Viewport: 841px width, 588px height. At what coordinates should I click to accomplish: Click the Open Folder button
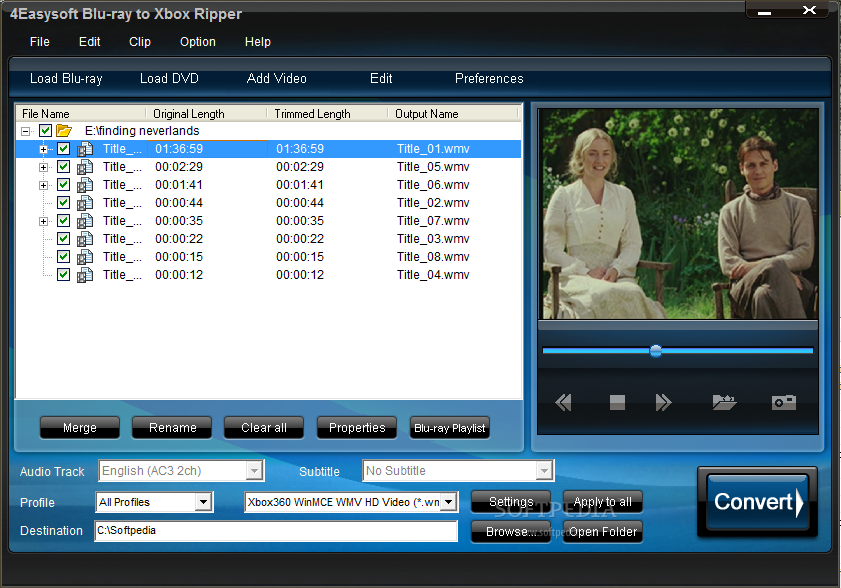point(602,532)
